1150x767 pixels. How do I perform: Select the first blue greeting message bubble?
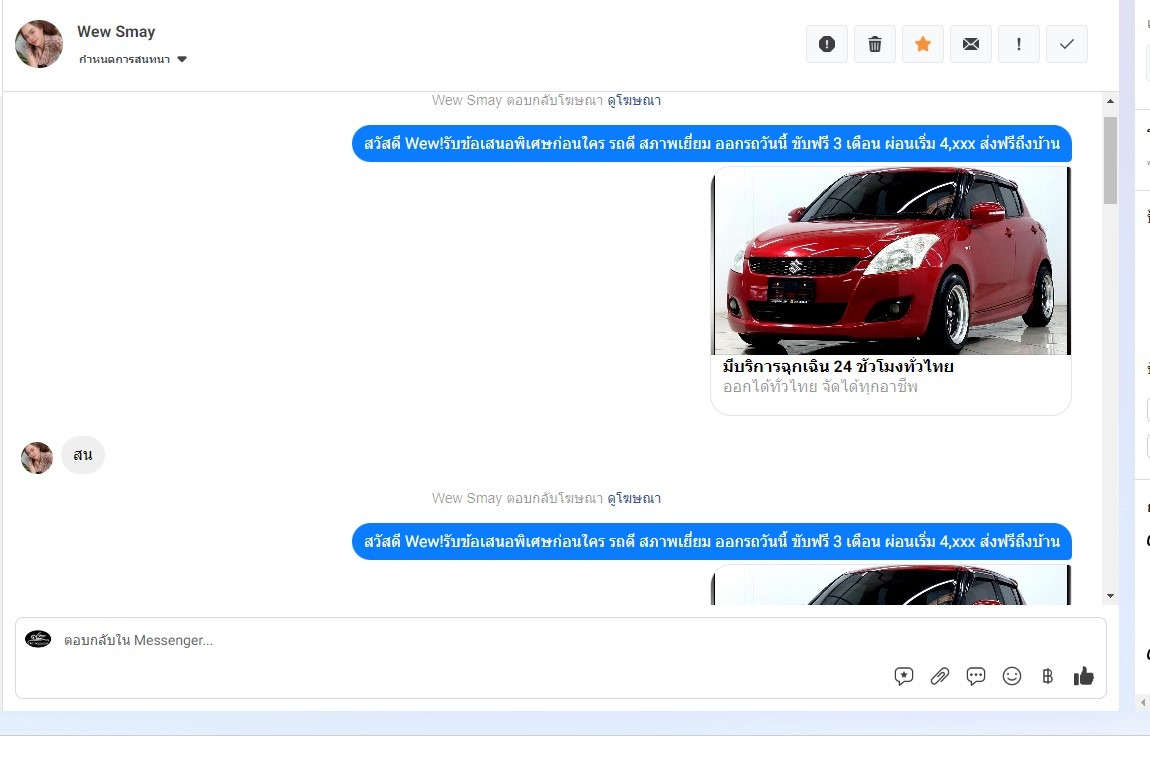click(712, 144)
